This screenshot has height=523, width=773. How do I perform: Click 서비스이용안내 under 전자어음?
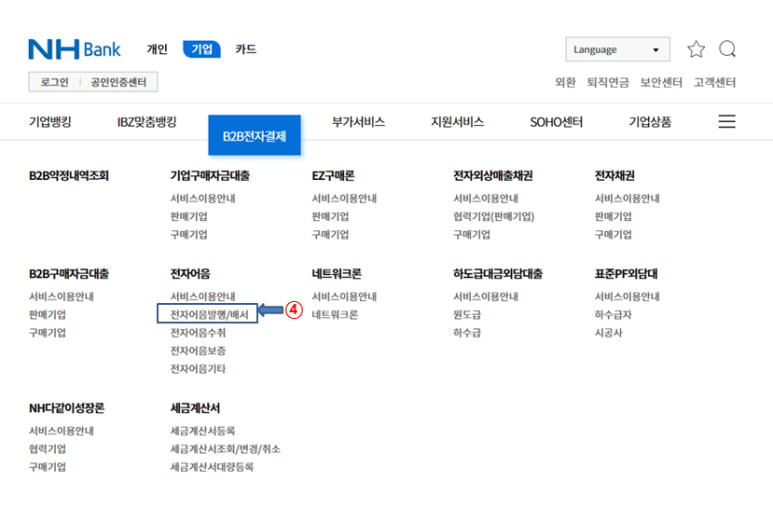click(203, 296)
